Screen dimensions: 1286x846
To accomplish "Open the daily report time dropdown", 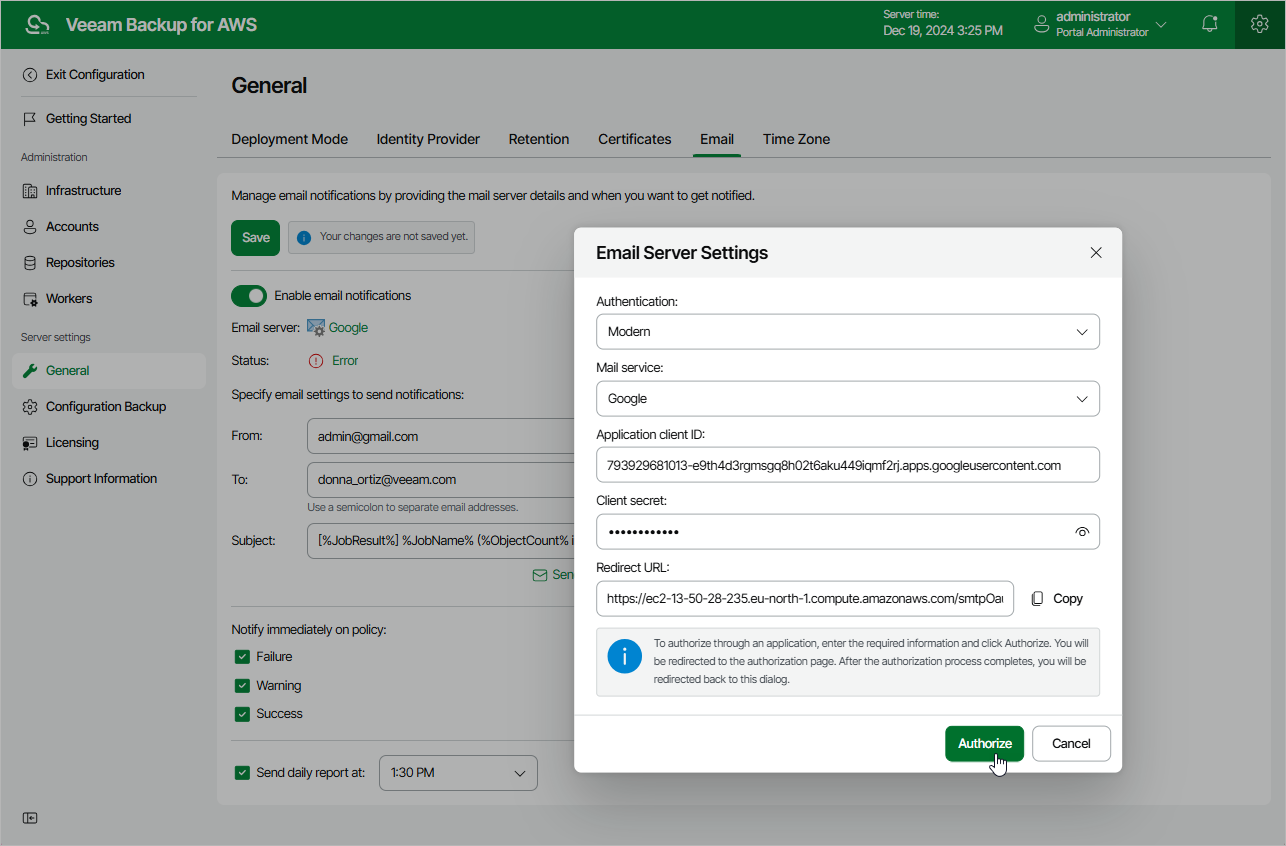I will 458,773.
